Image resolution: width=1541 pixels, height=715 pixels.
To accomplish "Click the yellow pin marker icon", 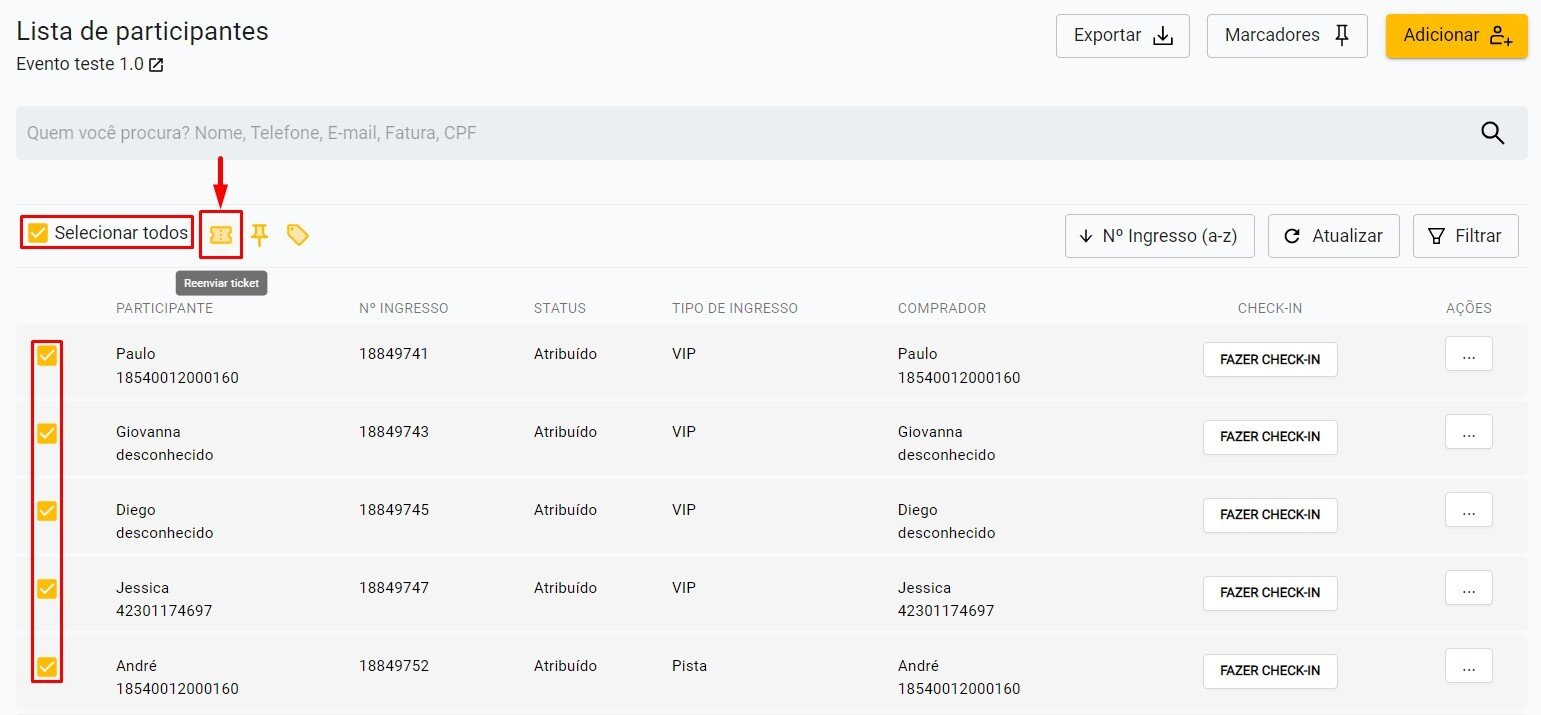I will [260, 235].
